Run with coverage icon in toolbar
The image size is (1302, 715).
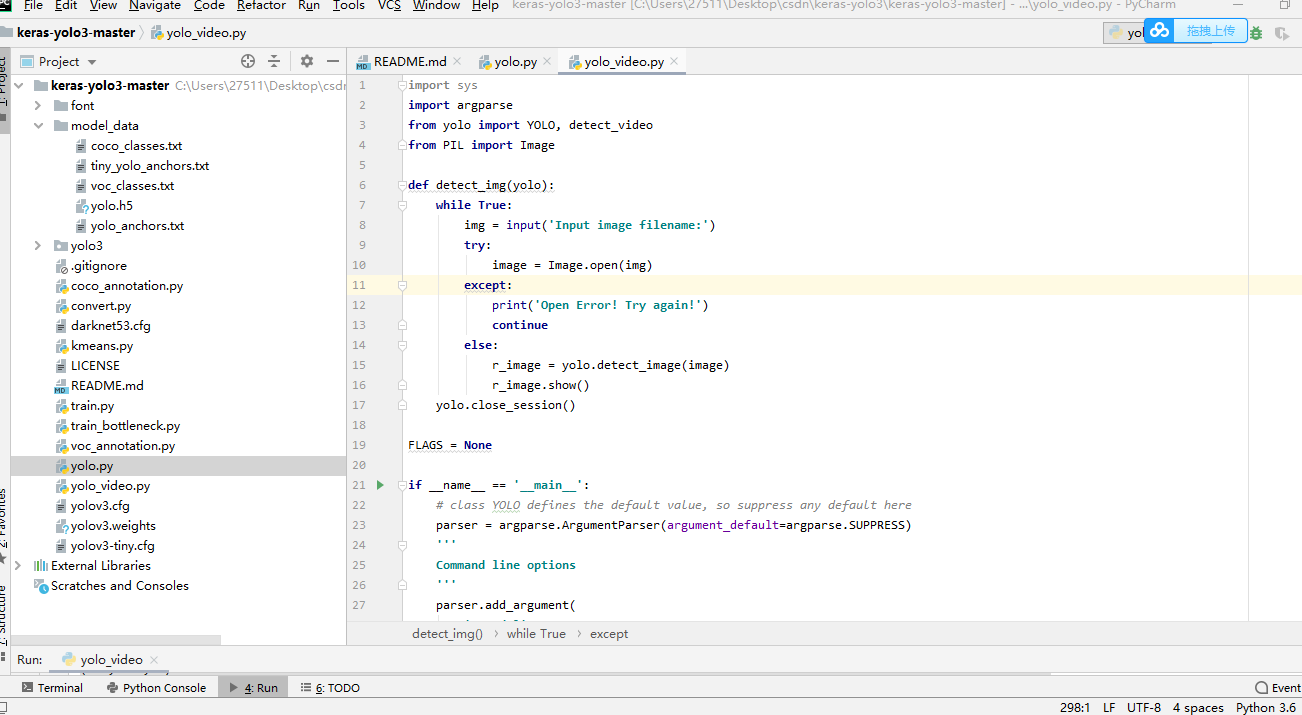(x=1281, y=33)
